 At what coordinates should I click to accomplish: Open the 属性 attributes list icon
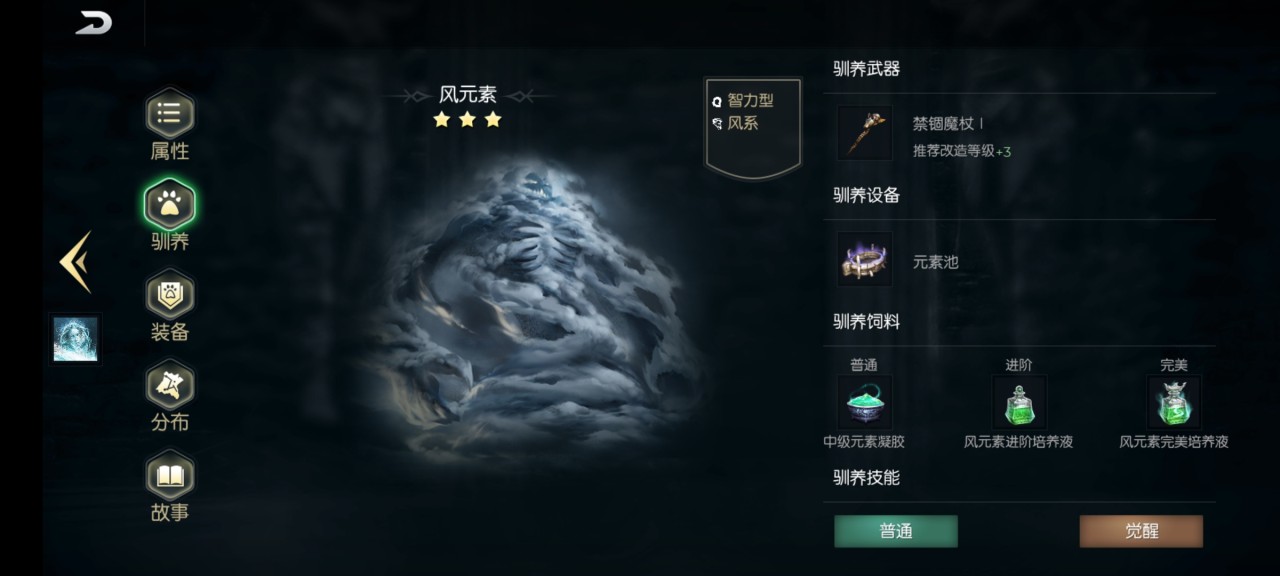coord(169,113)
